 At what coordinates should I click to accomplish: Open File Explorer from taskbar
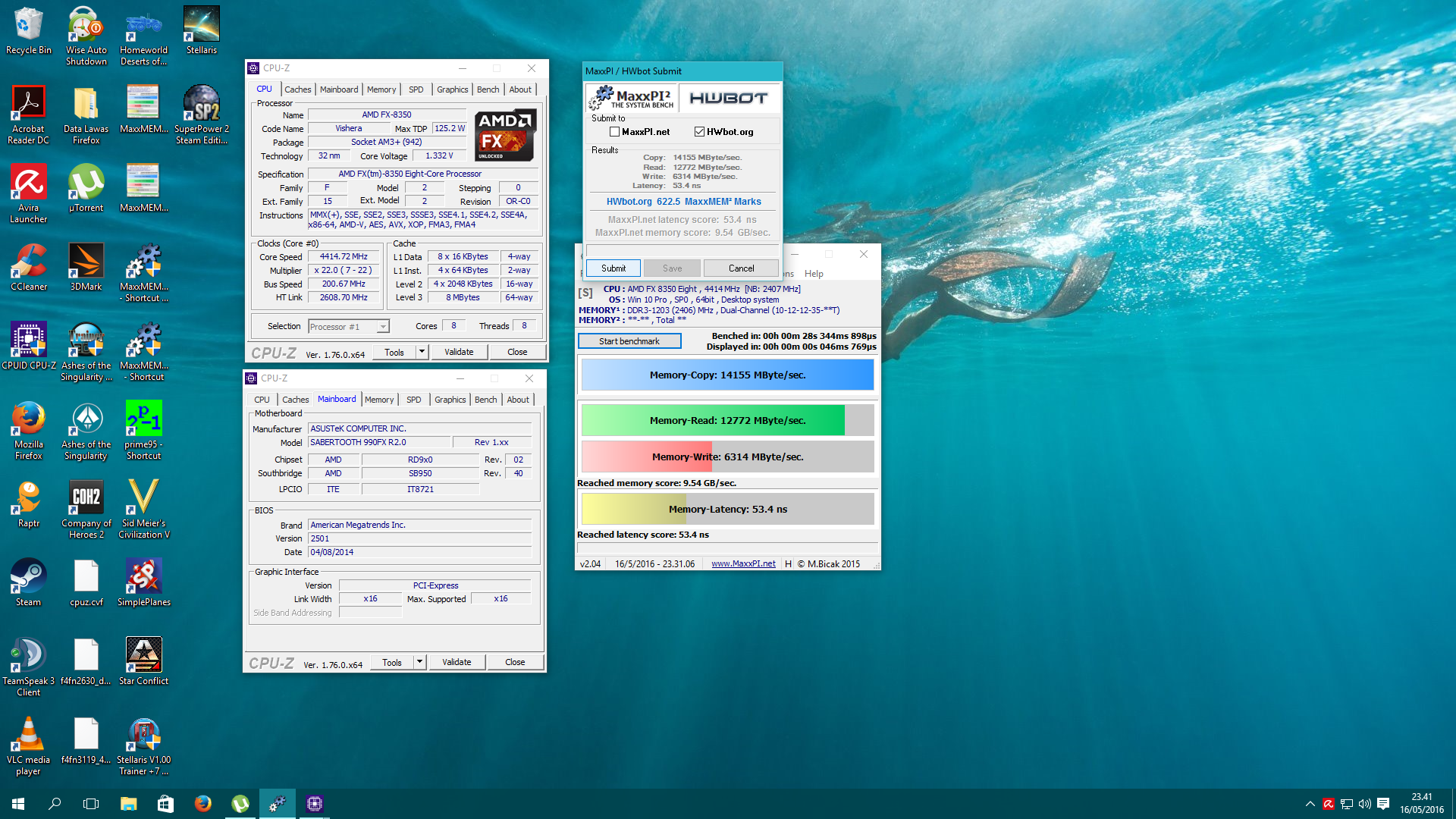129,803
